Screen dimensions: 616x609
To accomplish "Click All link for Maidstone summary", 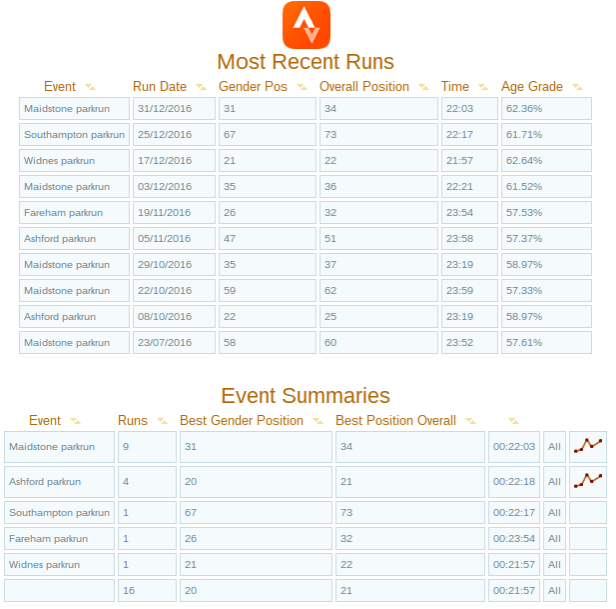I will pos(555,447).
